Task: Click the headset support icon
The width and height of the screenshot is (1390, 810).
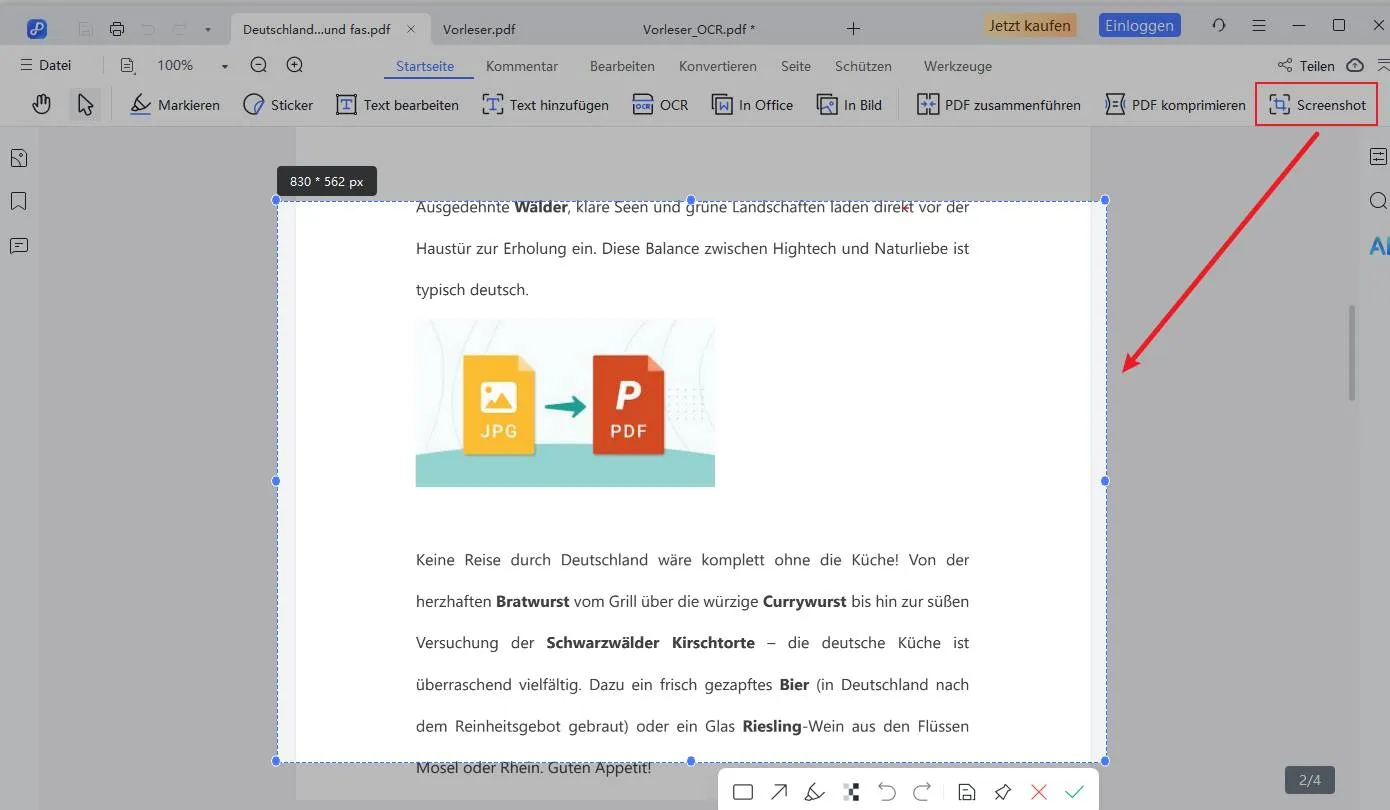Action: click(x=1218, y=25)
